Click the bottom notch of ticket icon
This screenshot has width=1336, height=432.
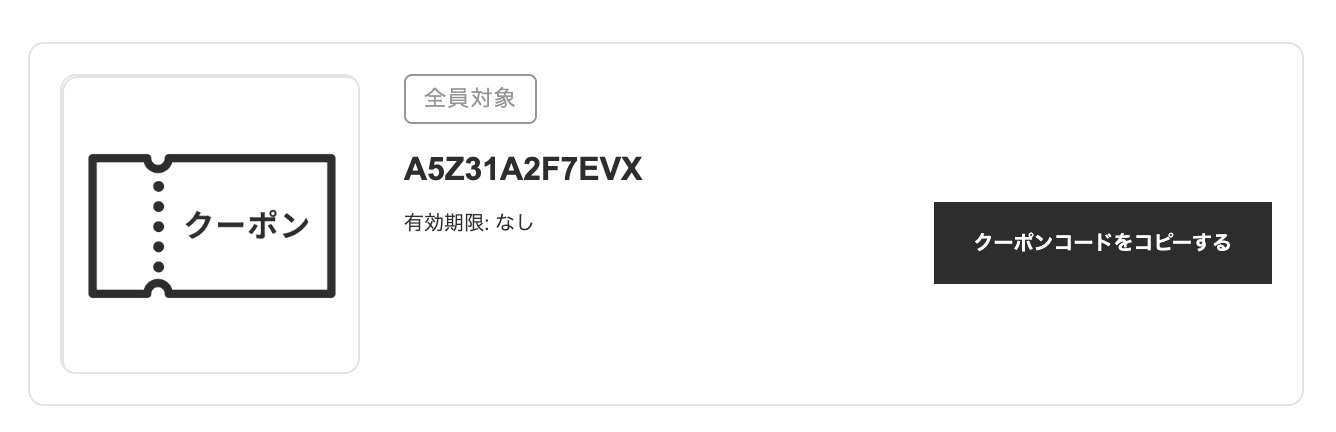click(x=158, y=289)
